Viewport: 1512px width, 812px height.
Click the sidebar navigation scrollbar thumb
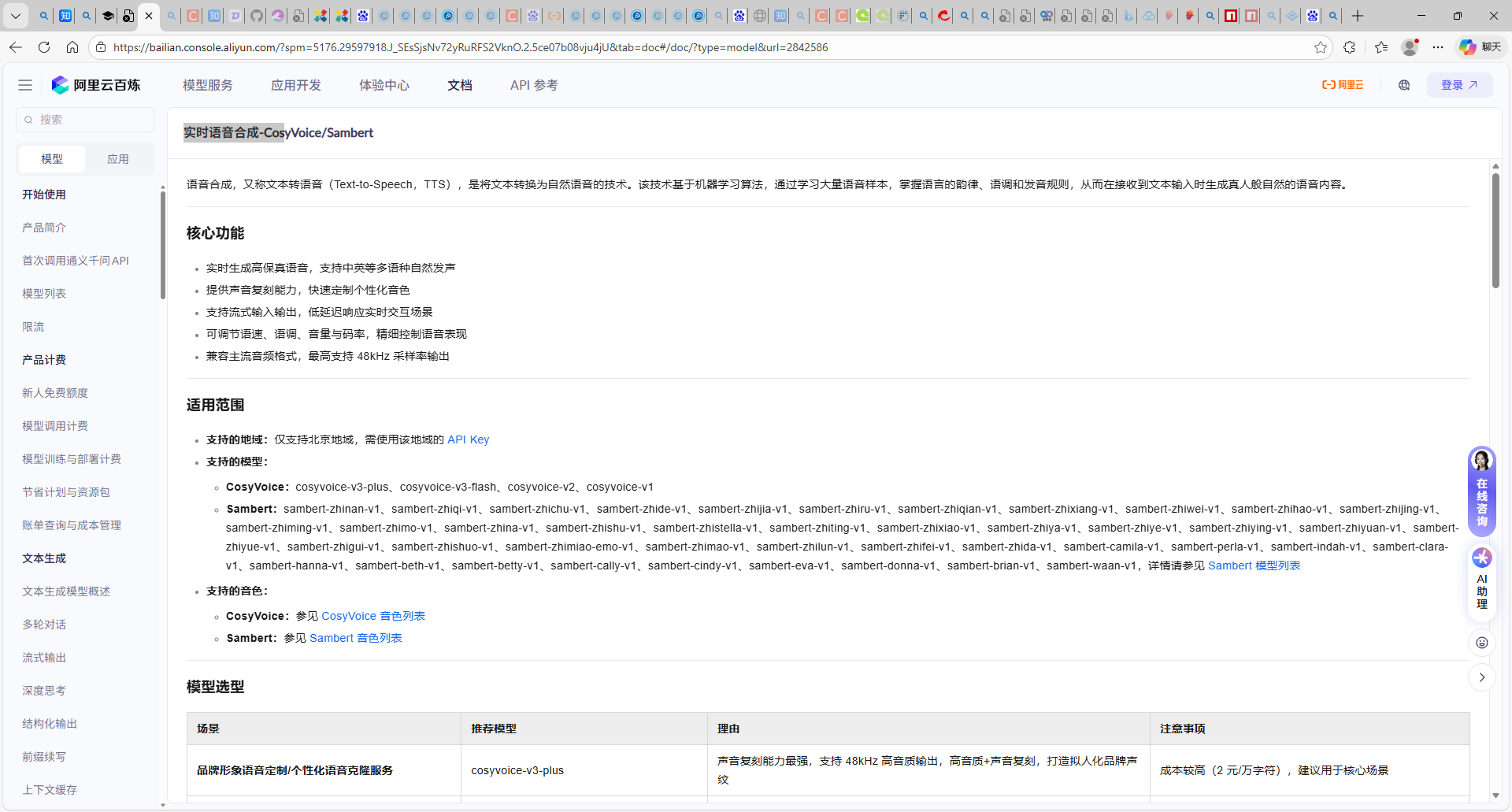[x=163, y=245]
